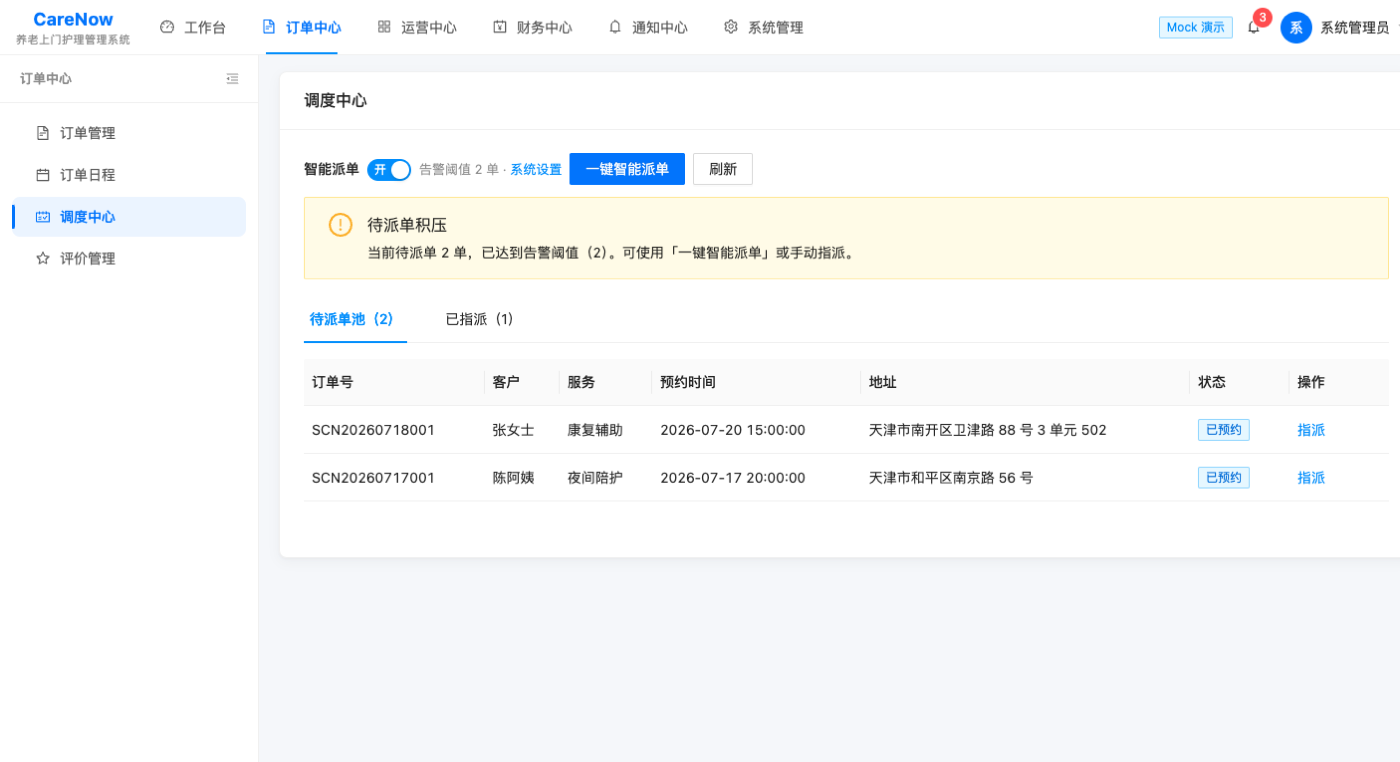This screenshot has width=1400, height=762.
Task: Click the 系统管理员 username
Action: pos(1355,27)
